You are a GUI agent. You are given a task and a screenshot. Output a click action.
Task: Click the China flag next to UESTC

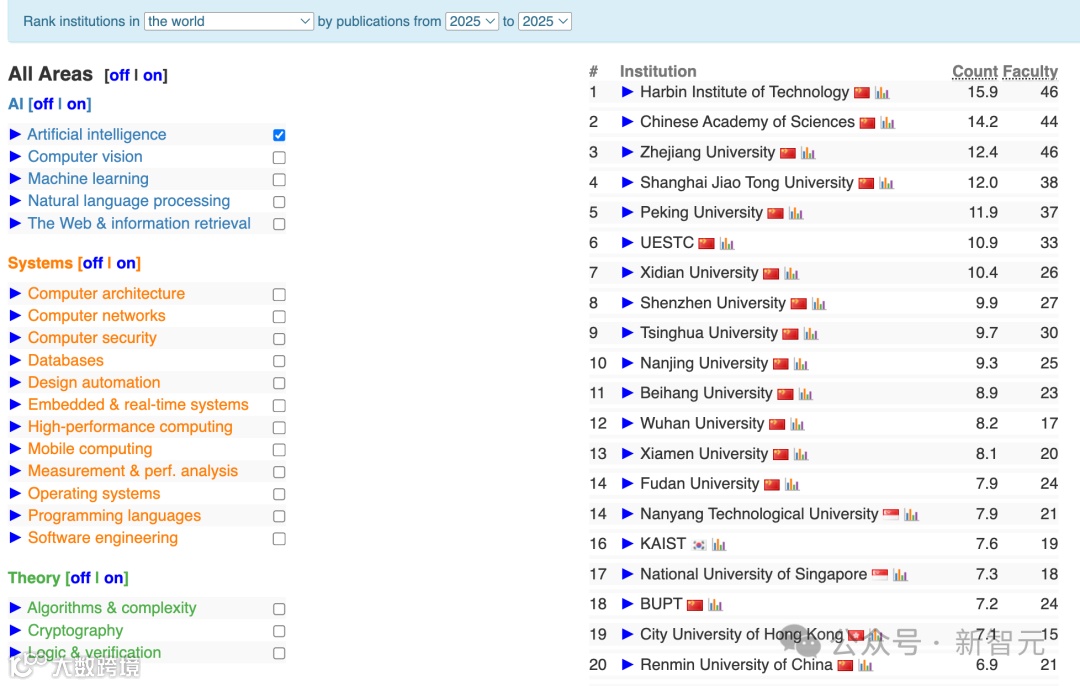706,243
